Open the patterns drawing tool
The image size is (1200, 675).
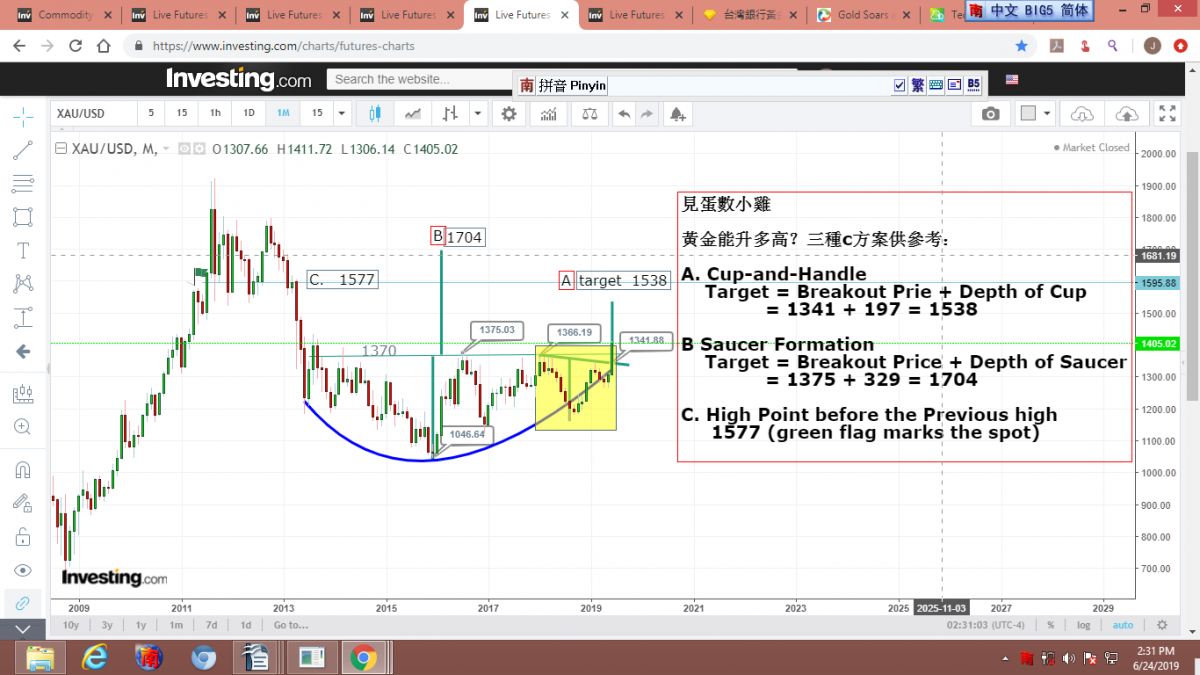pos(22,284)
